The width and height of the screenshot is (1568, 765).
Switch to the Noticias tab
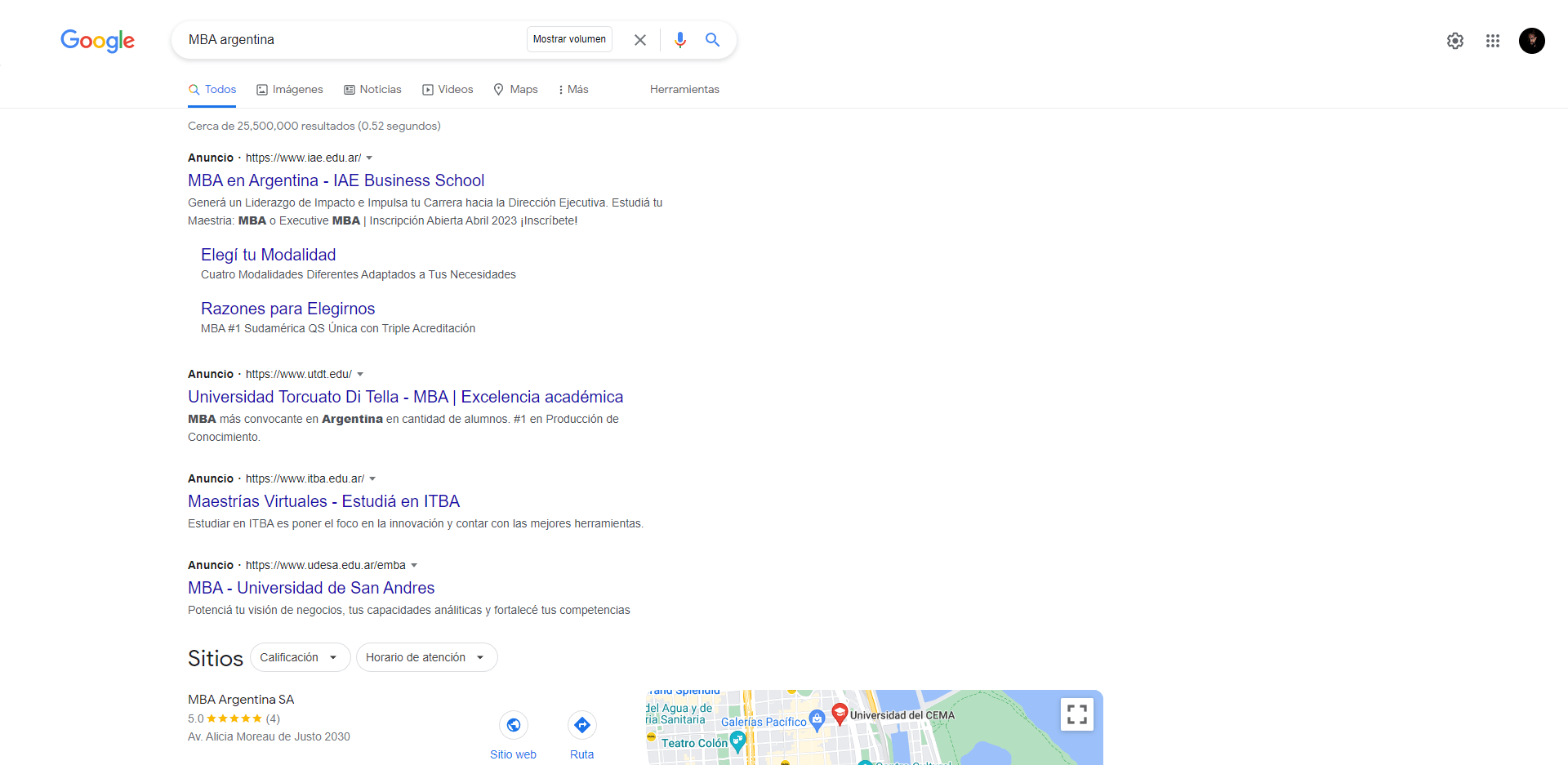[x=372, y=90]
